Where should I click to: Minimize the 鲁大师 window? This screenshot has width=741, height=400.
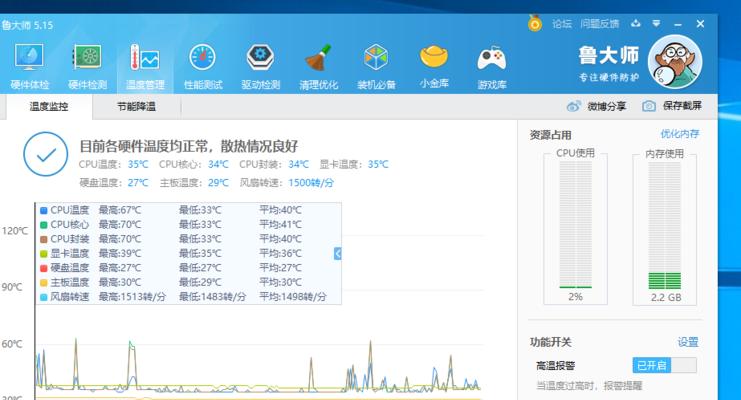point(679,24)
